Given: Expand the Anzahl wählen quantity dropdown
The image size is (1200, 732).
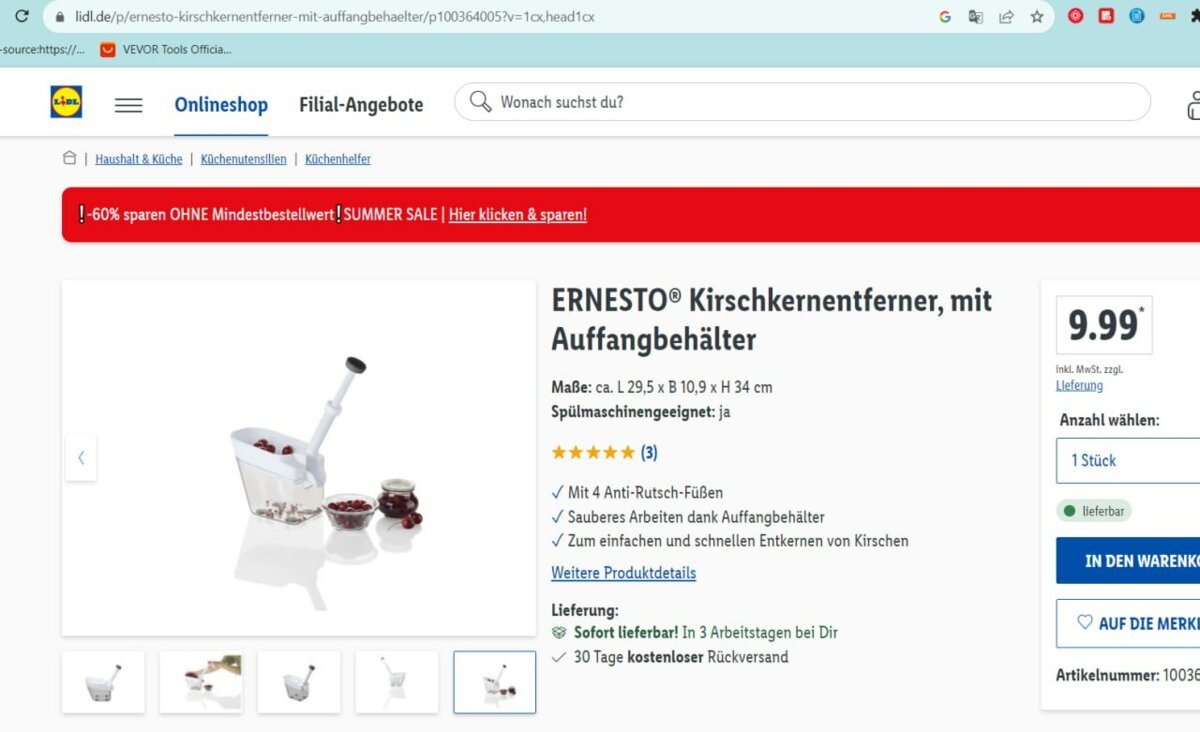Looking at the screenshot, I should (x=1129, y=460).
